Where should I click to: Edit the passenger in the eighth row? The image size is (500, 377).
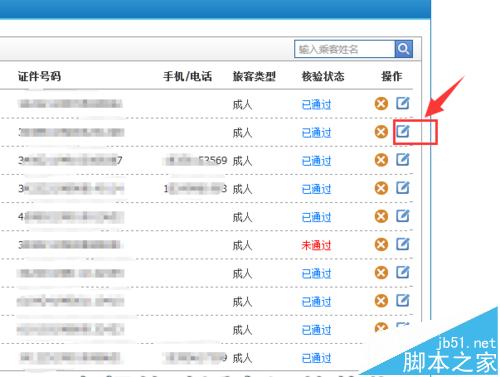[x=403, y=300]
